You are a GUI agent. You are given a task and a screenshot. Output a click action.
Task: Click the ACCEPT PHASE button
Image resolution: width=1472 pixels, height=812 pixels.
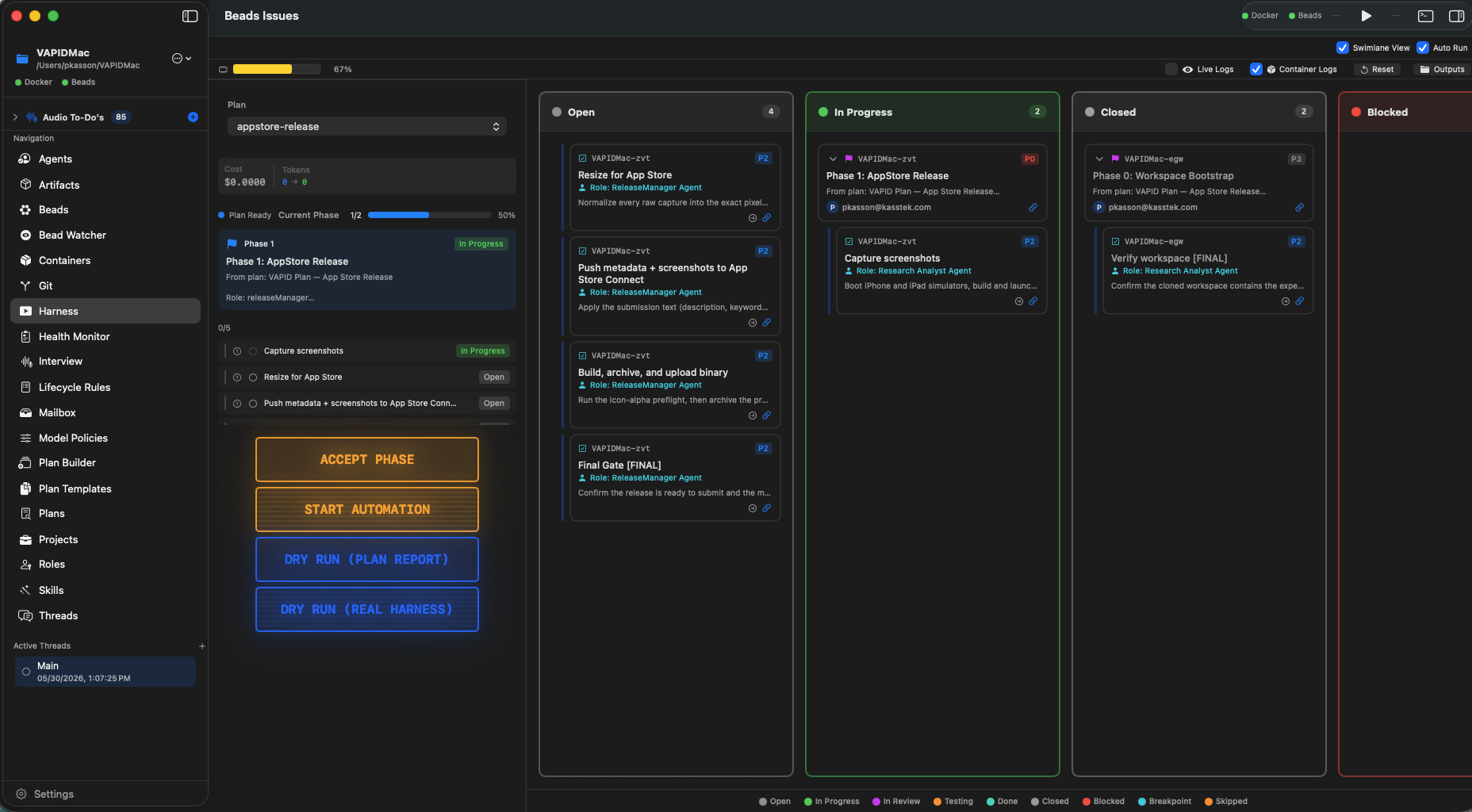coord(367,459)
